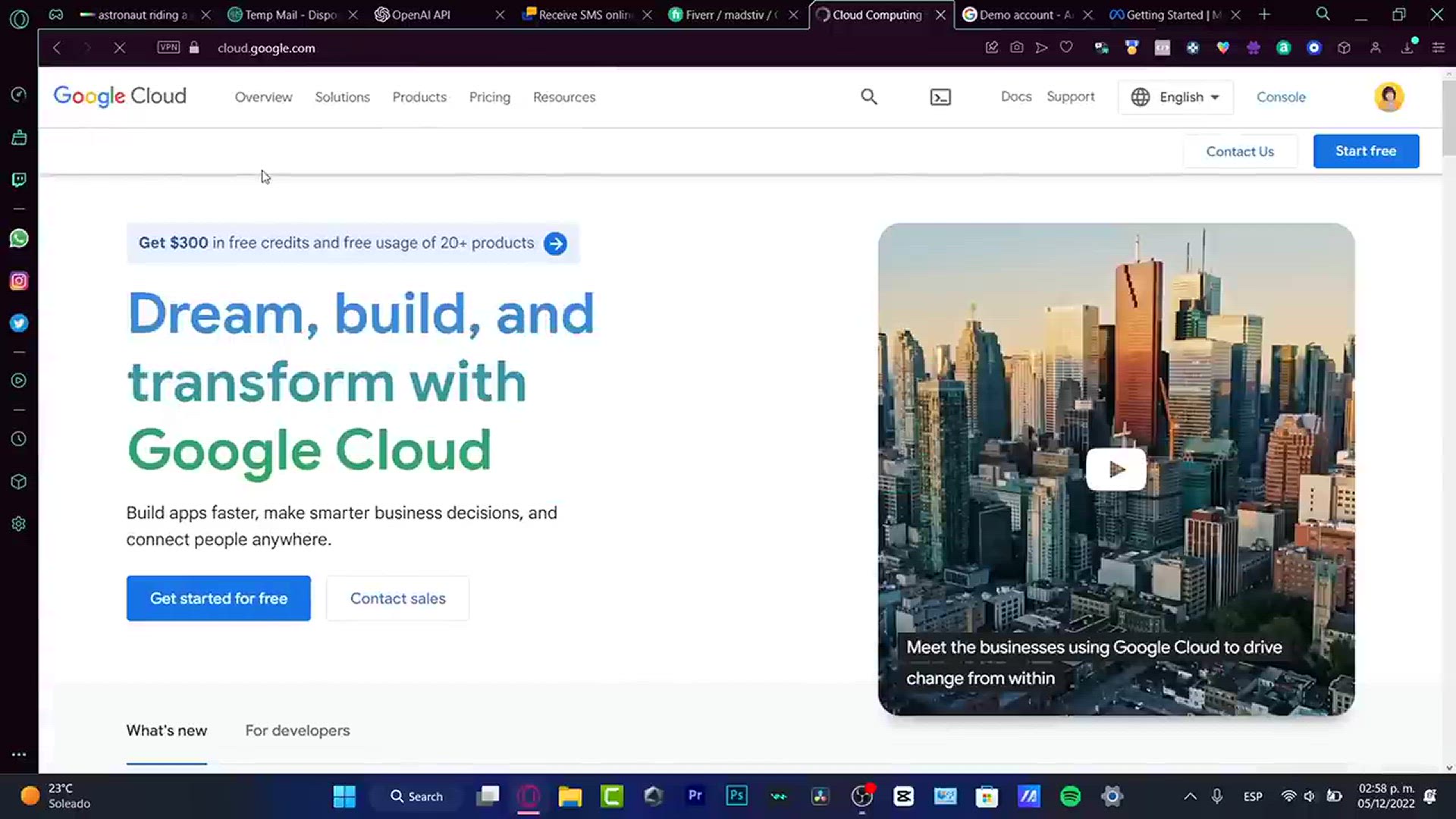
Task: Stop loading the page
Action: point(119,48)
